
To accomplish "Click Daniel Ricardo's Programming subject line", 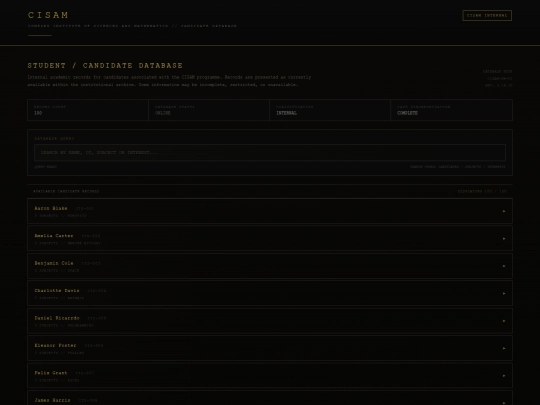I will [x=64, y=325].
